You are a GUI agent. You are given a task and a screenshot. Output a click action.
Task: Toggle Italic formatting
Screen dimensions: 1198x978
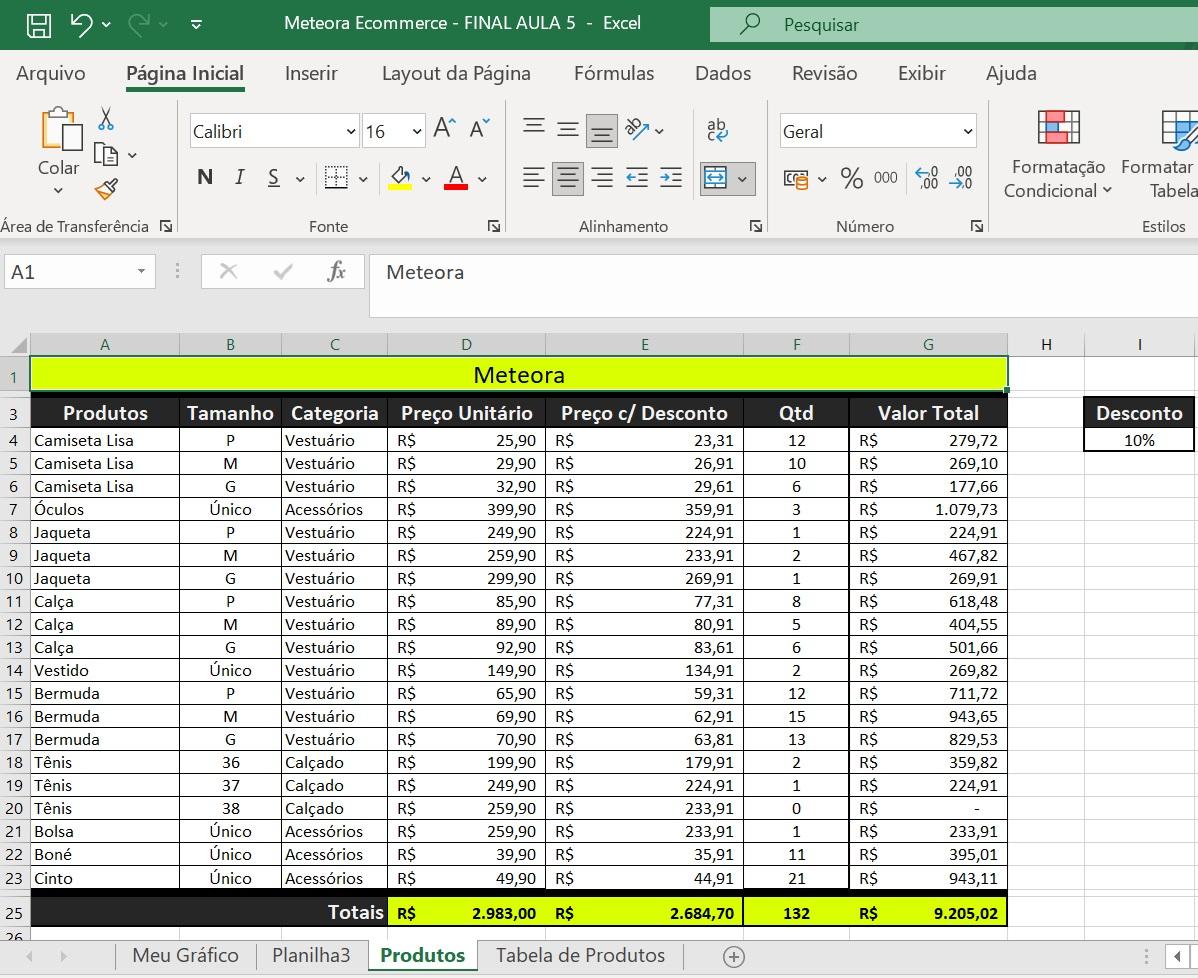[x=239, y=178]
